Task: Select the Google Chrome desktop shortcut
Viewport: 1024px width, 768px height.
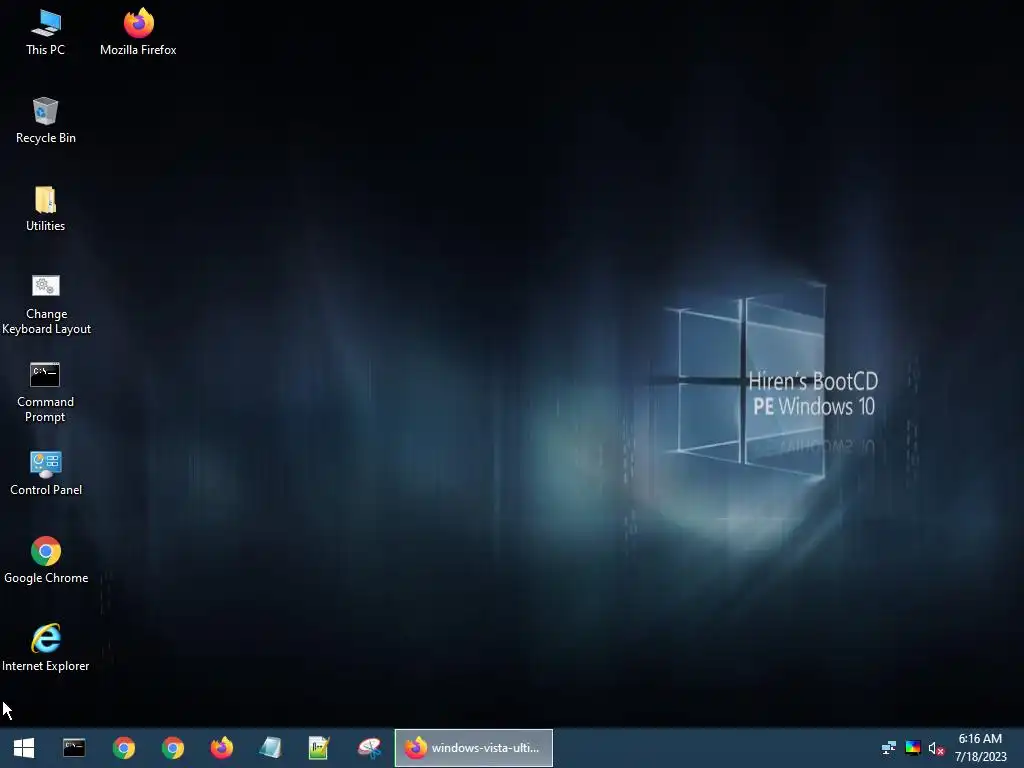Action: 46,561
